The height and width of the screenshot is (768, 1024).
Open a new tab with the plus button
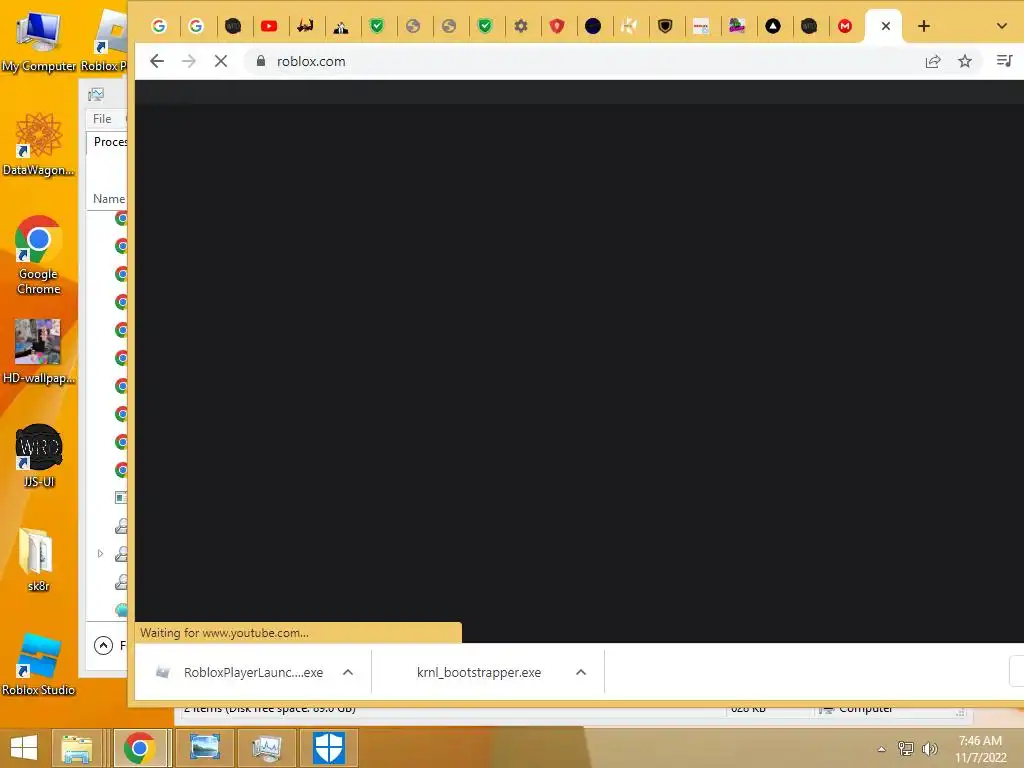923,26
